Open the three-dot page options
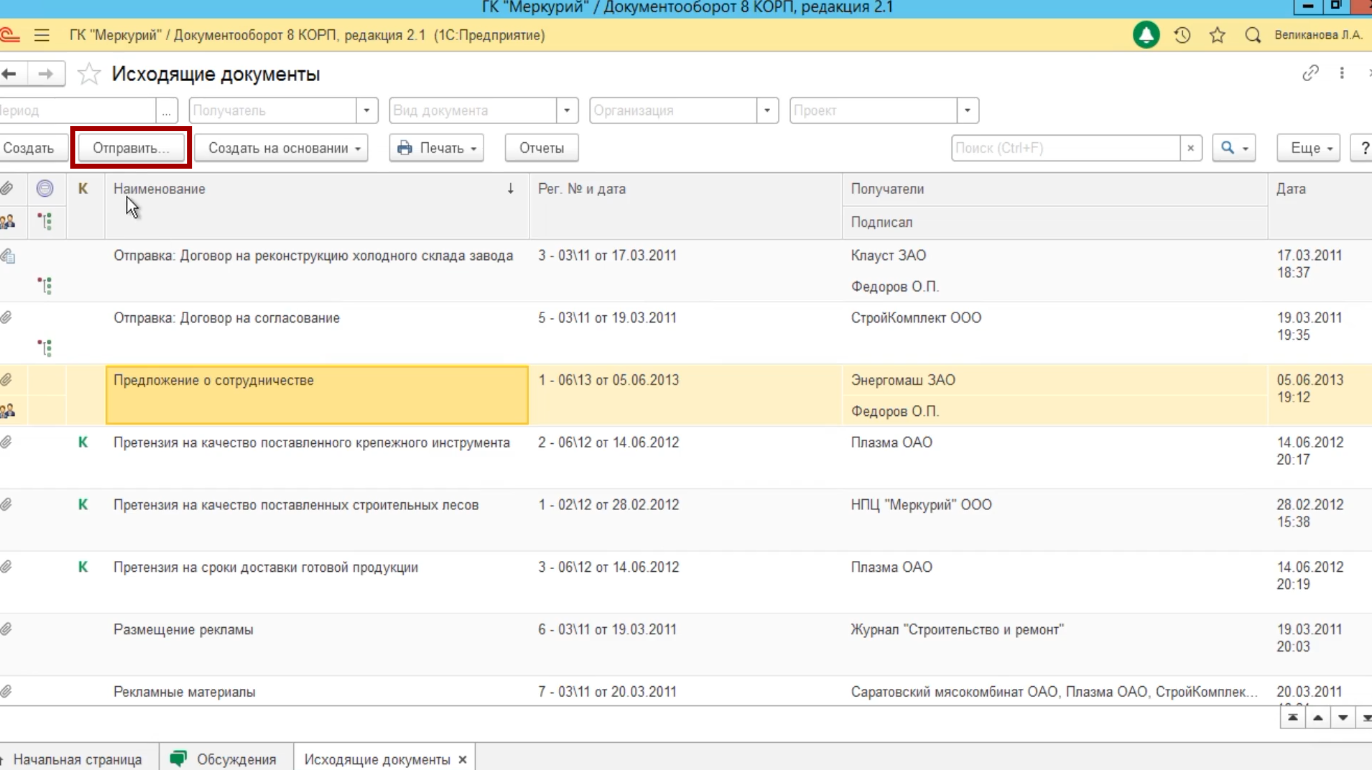The image size is (1372, 770). tap(1342, 73)
